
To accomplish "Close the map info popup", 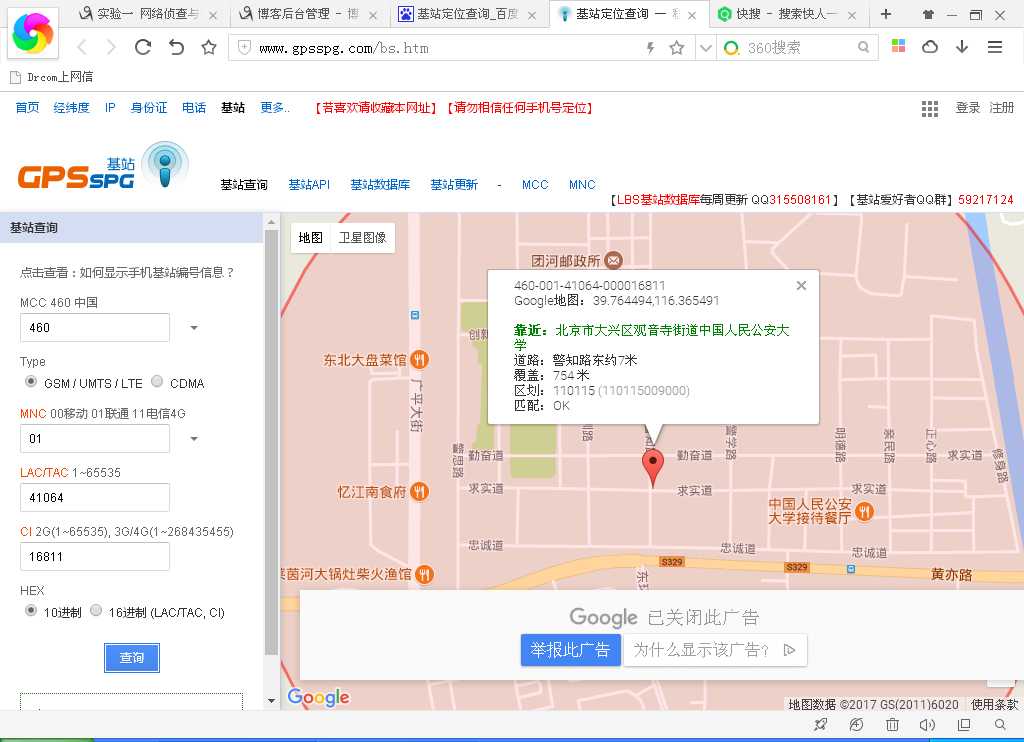I will [801, 285].
